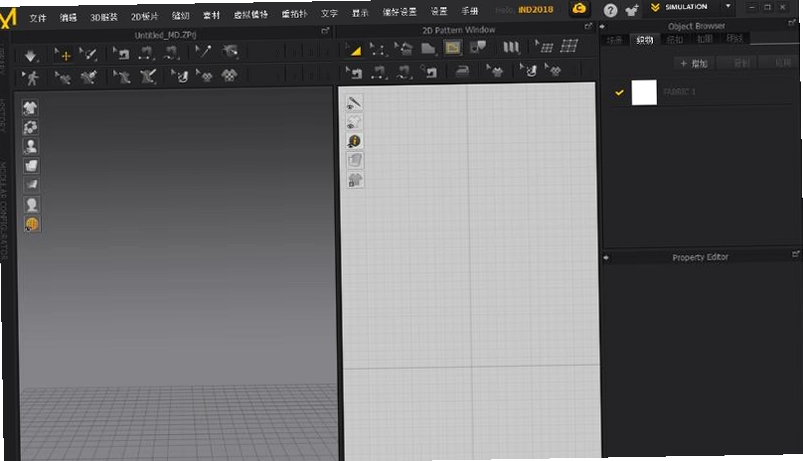Open cloud account icon in top bar
The image size is (803, 461).
pyautogui.click(x=579, y=8)
